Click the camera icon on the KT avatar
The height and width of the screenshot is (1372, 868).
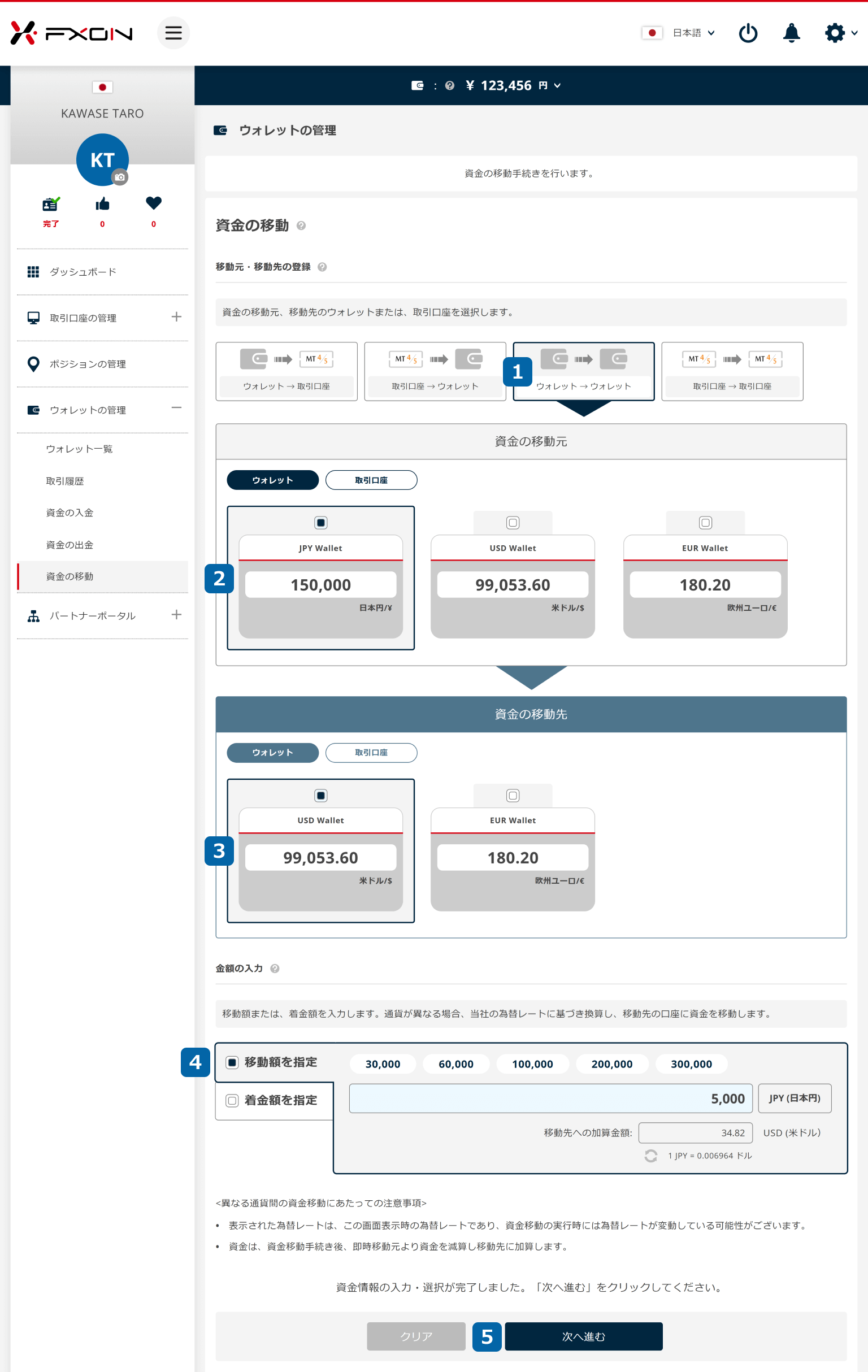(119, 177)
